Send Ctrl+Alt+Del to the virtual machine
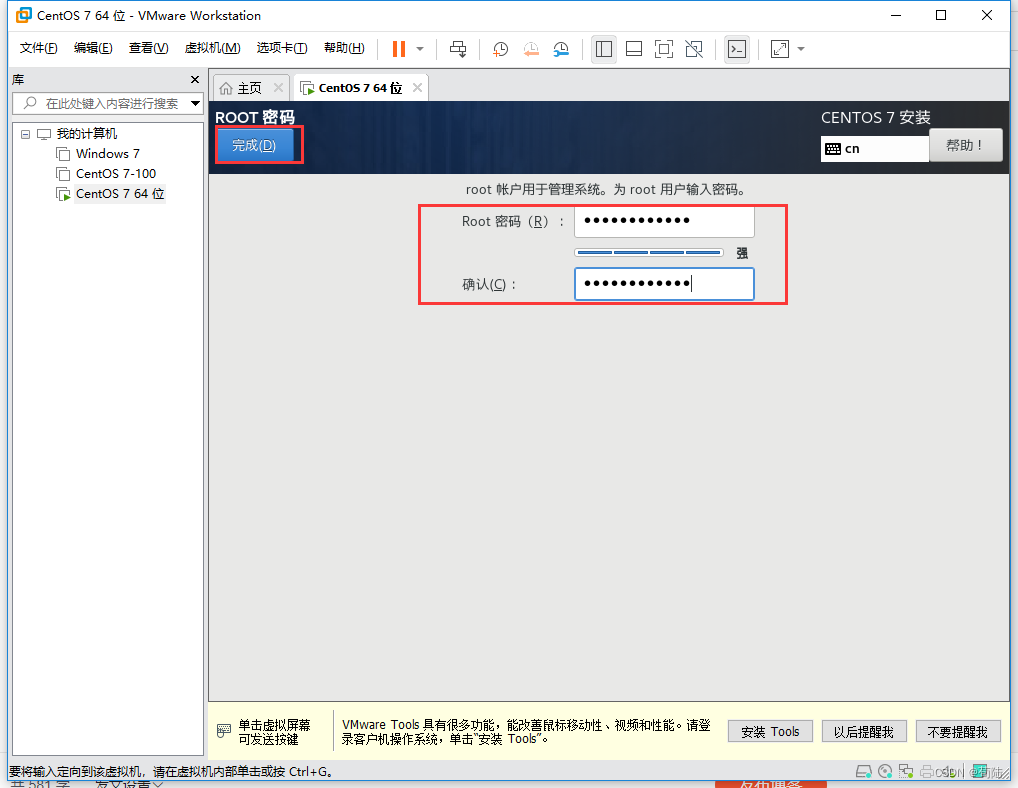The image size is (1018, 788). 458,49
